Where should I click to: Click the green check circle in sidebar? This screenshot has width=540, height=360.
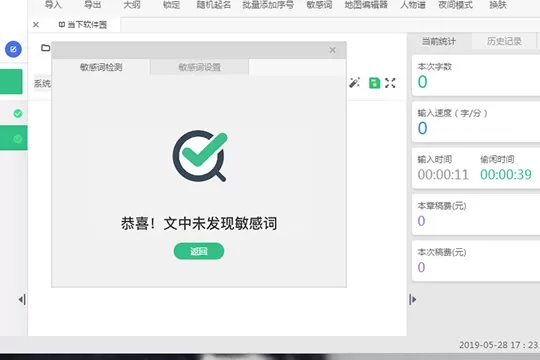(18, 113)
